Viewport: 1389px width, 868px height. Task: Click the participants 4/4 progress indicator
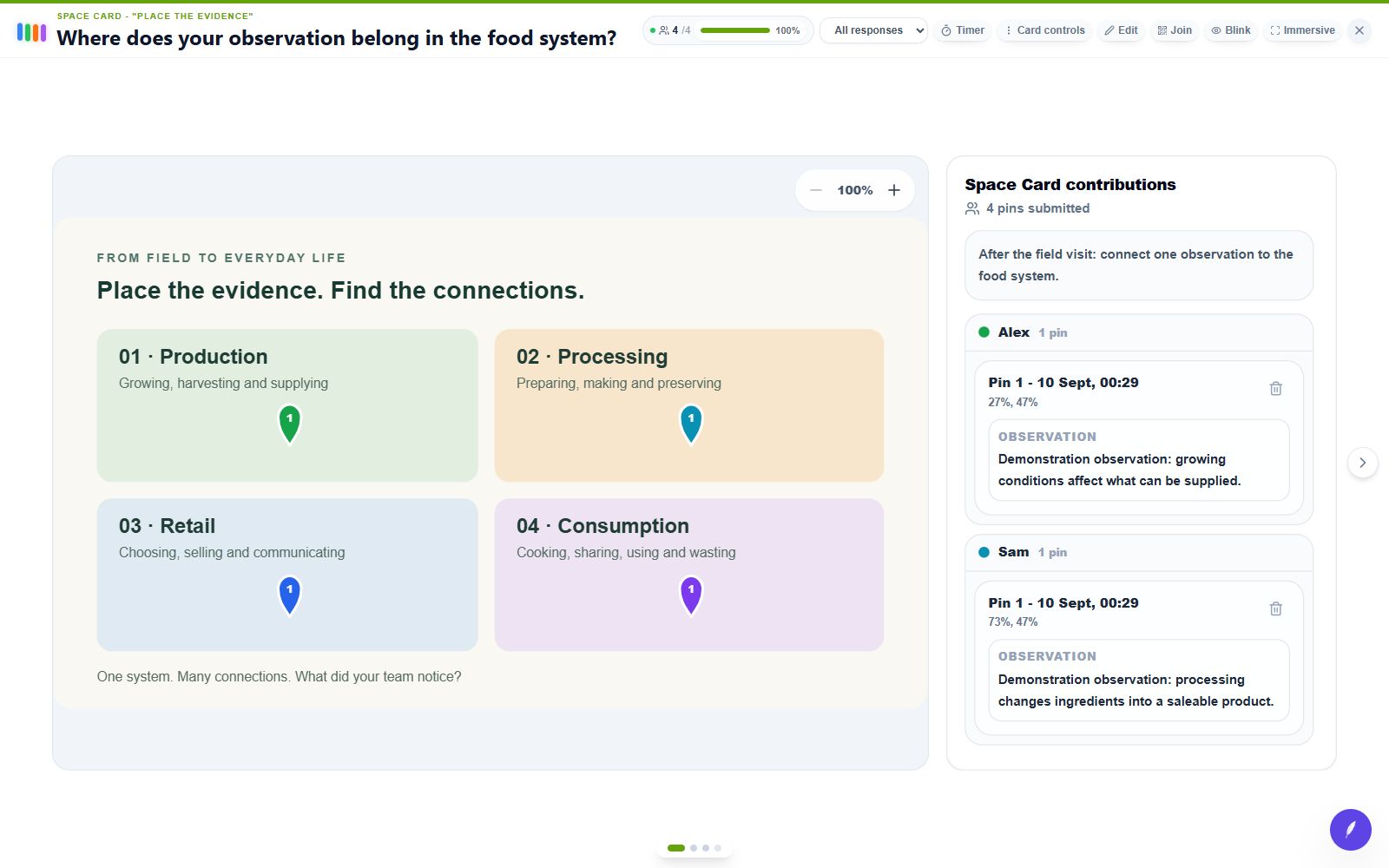(x=727, y=30)
